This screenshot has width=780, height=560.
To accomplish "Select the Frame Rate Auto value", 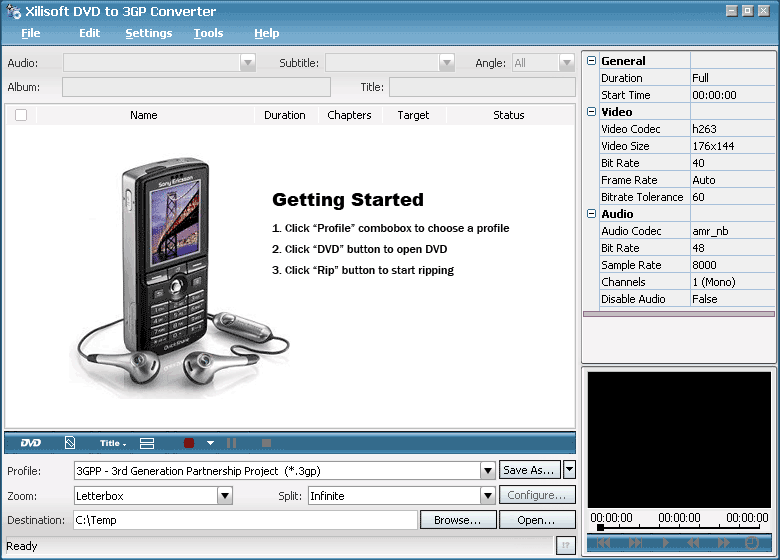I will (x=732, y=180).
